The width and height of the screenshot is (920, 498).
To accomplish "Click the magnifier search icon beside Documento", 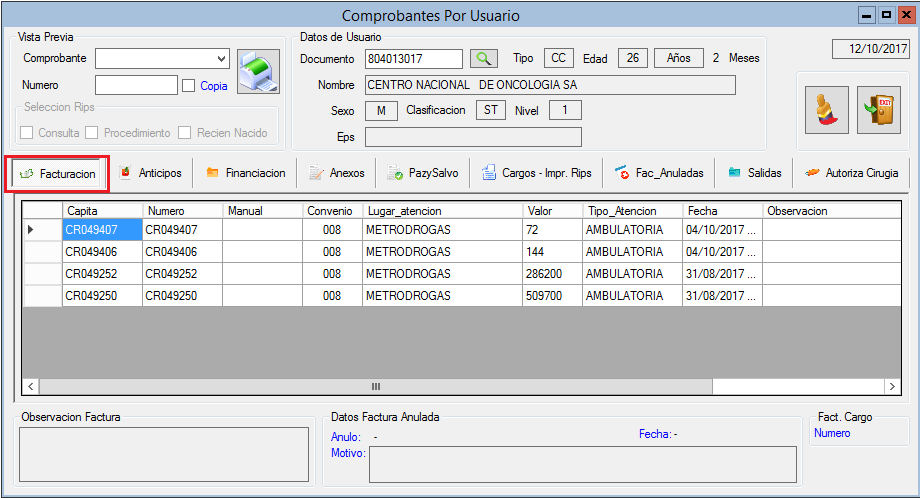I will [x=484, y=59].
